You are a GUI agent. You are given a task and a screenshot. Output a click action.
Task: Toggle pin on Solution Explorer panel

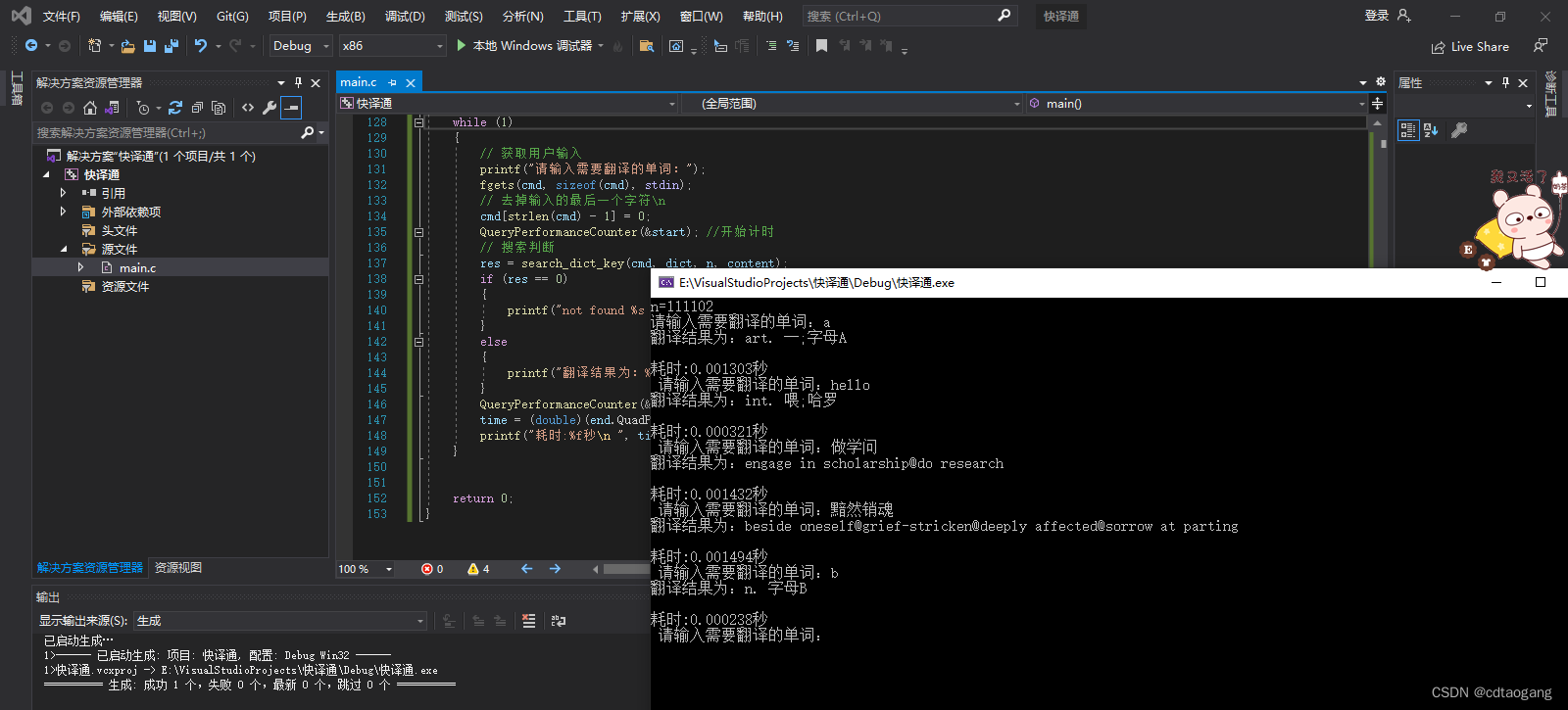coord(298,83)
